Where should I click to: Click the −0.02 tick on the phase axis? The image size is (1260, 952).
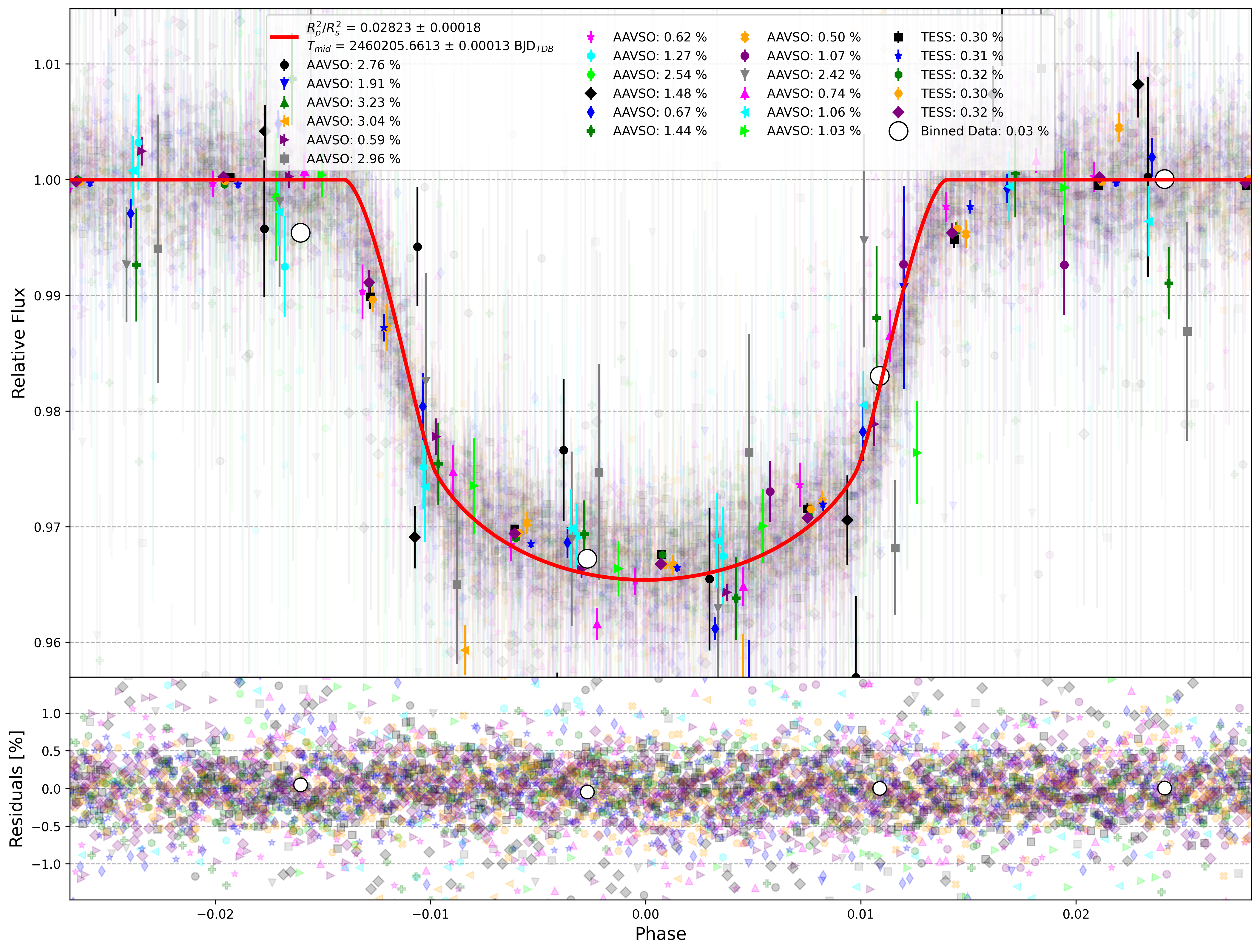(215, 914)
